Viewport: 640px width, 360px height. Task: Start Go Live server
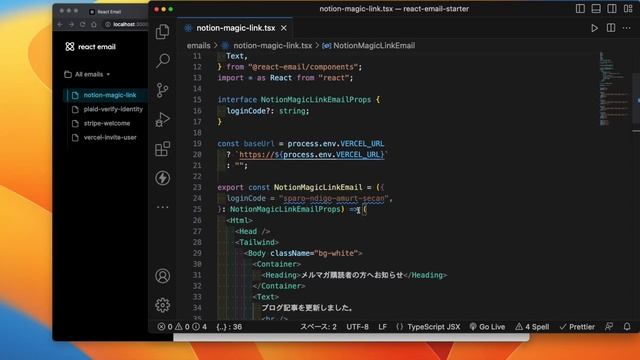487,327
